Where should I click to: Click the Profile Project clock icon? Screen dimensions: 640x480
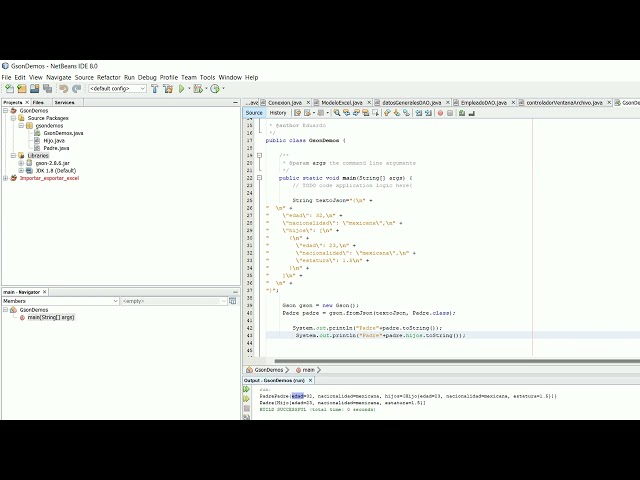(x=215, y=89)
